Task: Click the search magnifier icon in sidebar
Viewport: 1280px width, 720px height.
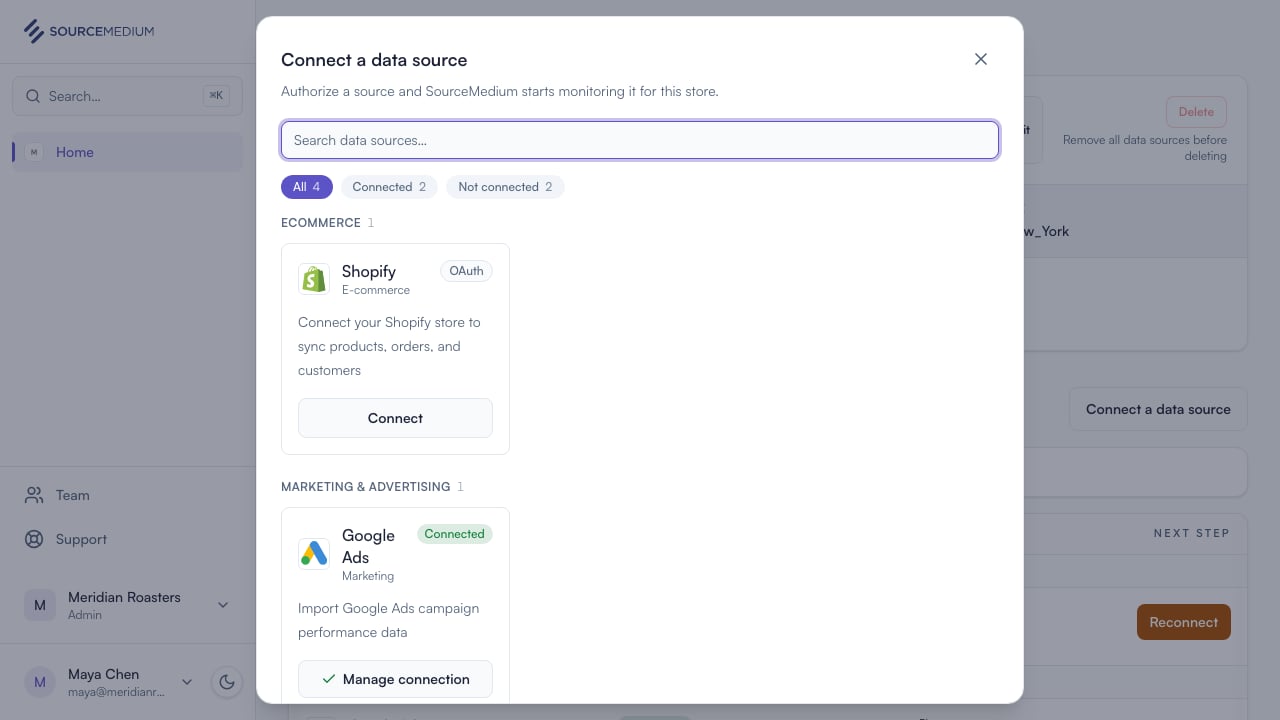Action: [x=32, y=96]
